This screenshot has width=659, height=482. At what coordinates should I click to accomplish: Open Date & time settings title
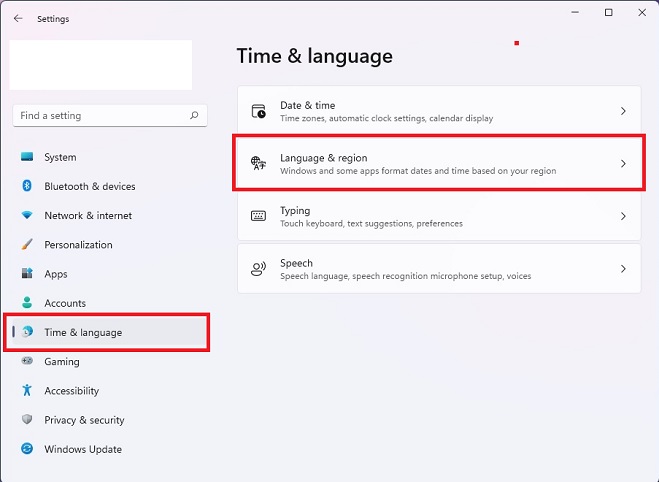(x=308, y=105)
